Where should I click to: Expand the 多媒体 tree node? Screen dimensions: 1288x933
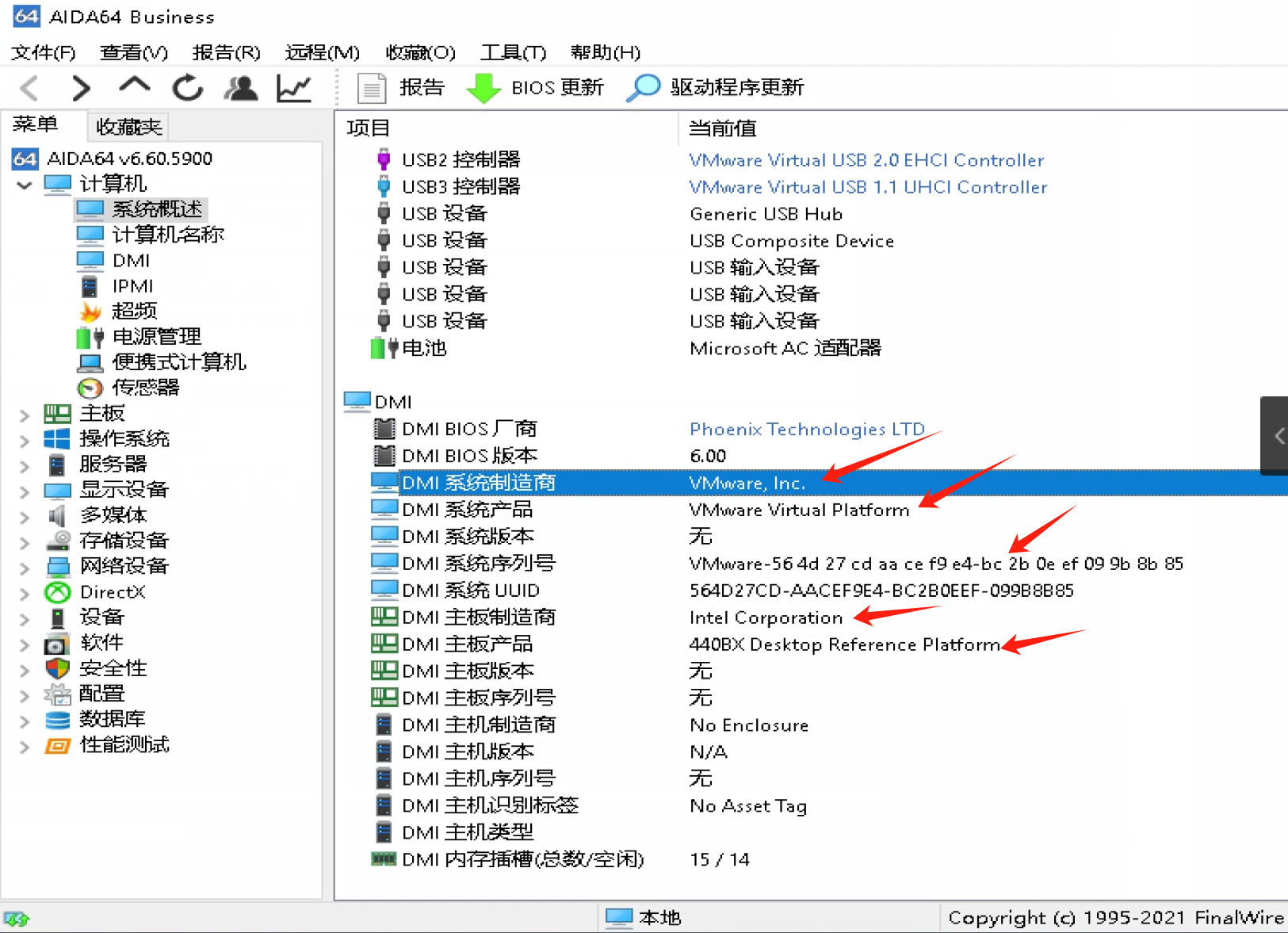(x=25, y=517)
